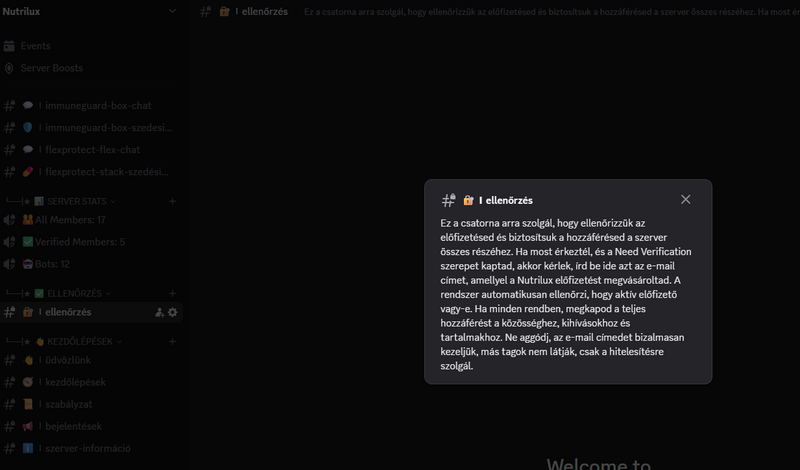Image resolution: width=800 pixels, height=470 pixels.
Task: Click plus icon to add channel in KEZDŐLÉPÉSEK
Action: coord(172,342)
